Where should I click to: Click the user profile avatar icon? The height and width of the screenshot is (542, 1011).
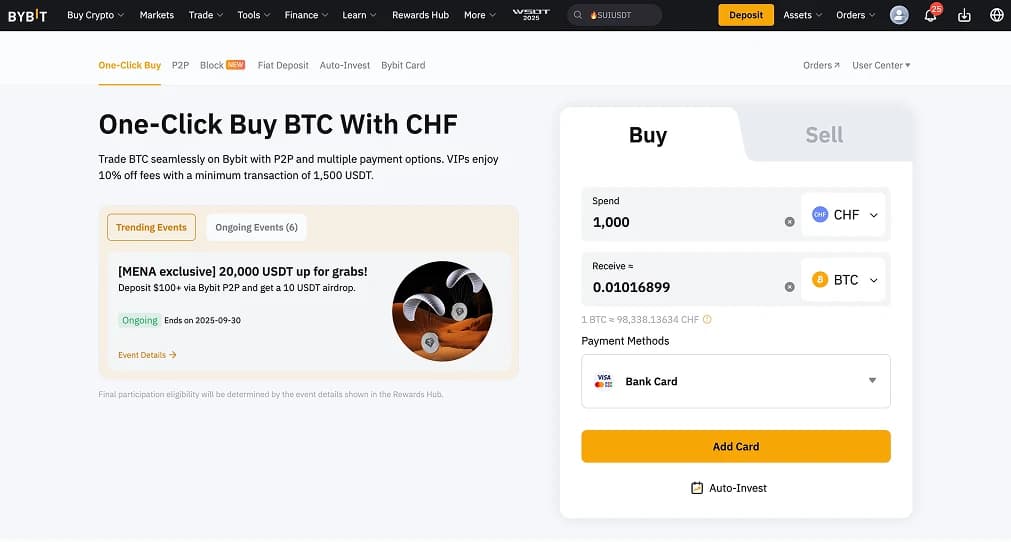click(899, 15)
